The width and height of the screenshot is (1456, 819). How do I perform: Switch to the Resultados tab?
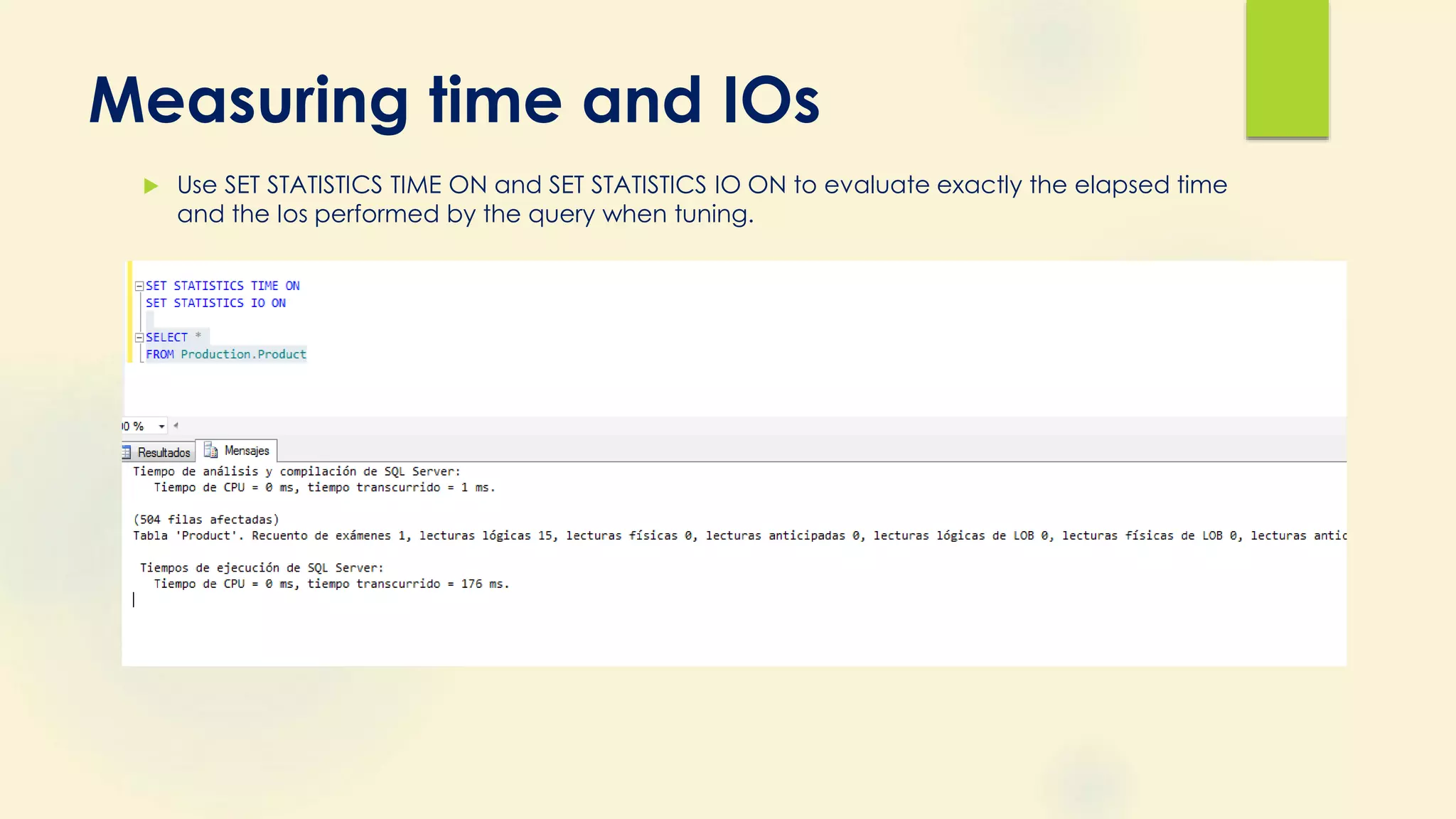tap(158, 452)
